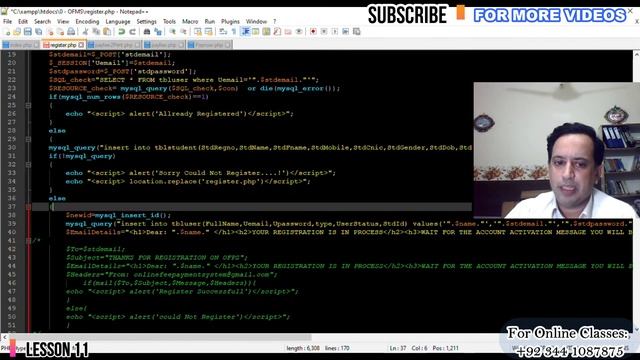Open the Settings menu
This screenshot has width=640, height=360.
[146, 21]
